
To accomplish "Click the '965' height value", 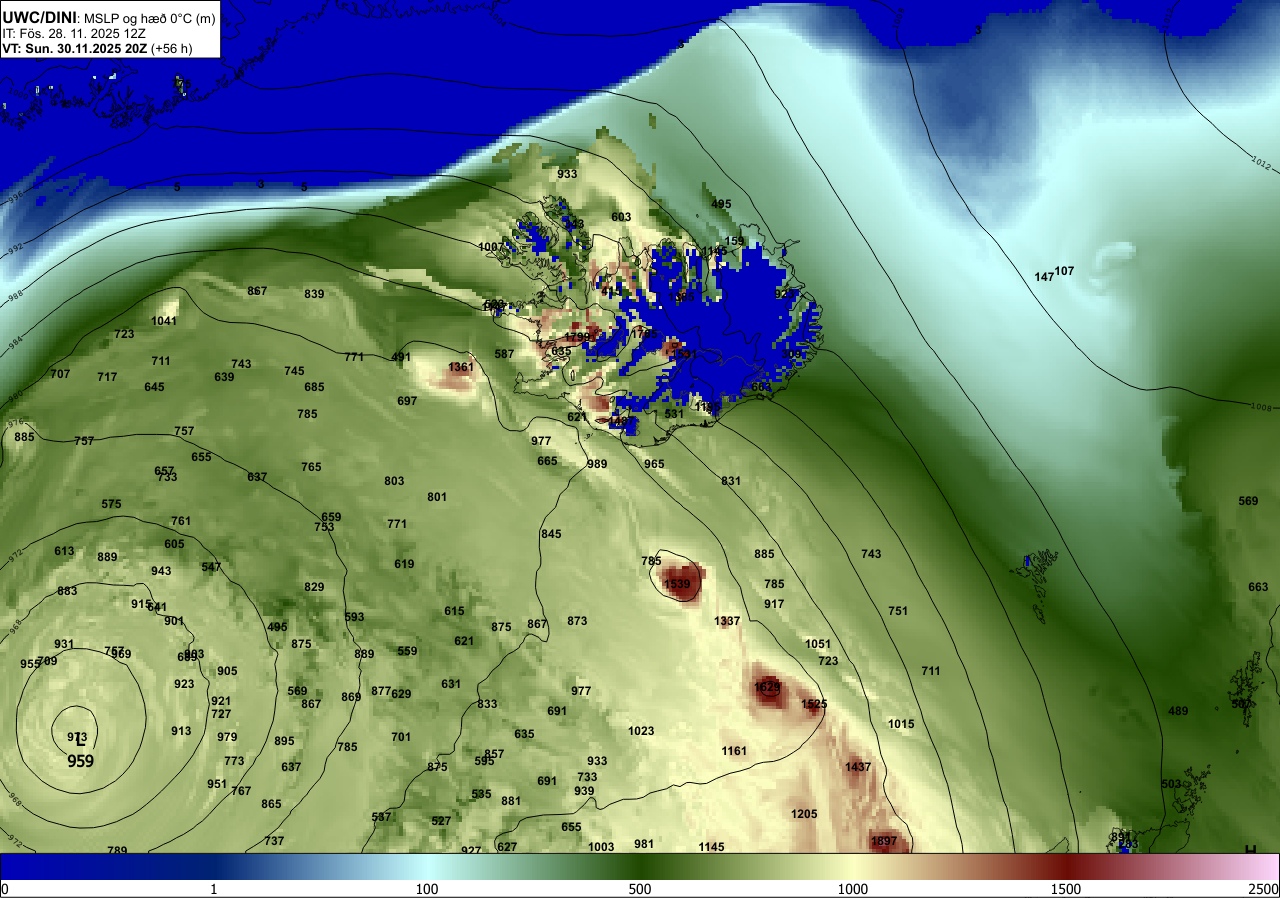I will click(654, 464).
